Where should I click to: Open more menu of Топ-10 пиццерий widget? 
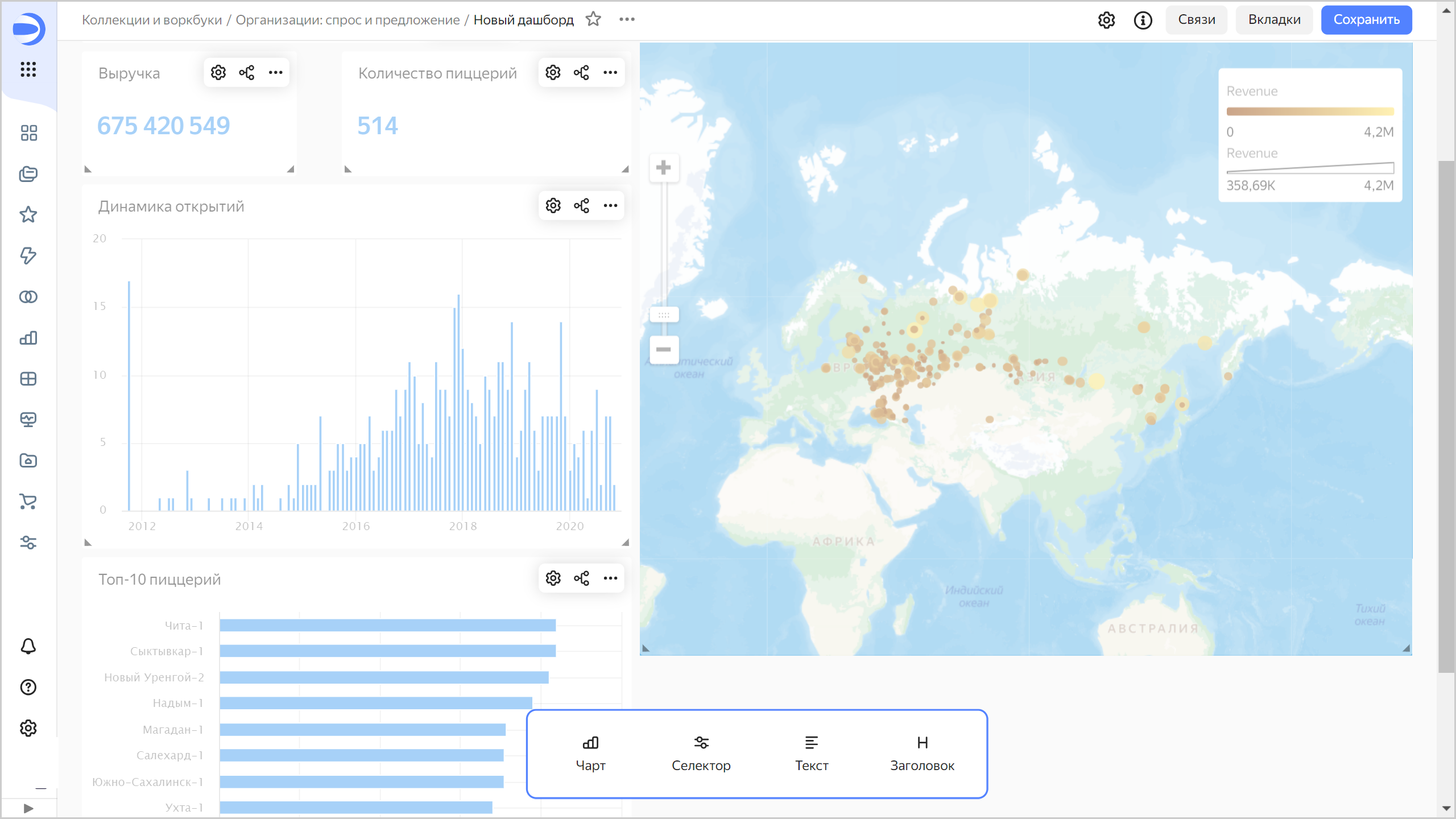610,578
